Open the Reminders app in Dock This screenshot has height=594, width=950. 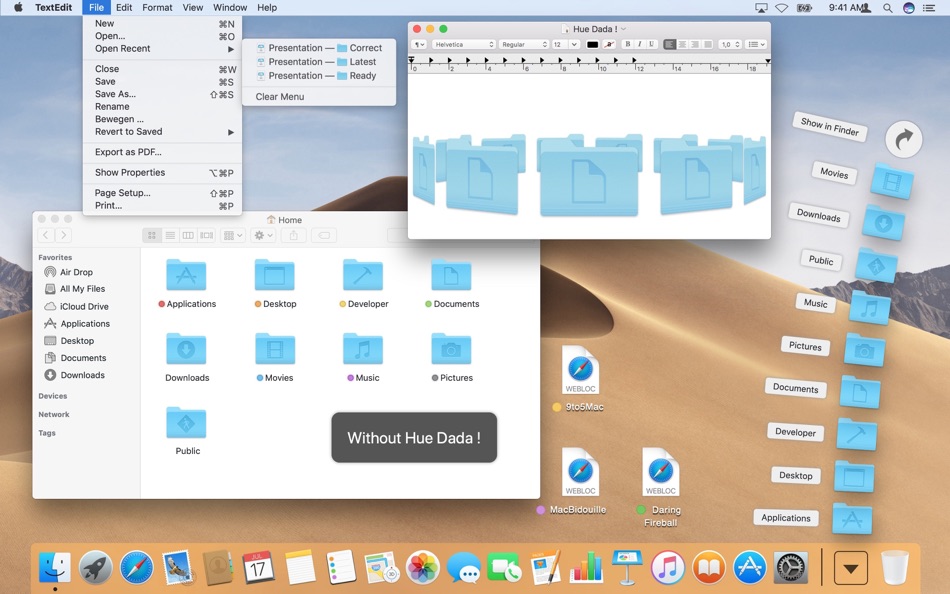click(340, 567)
